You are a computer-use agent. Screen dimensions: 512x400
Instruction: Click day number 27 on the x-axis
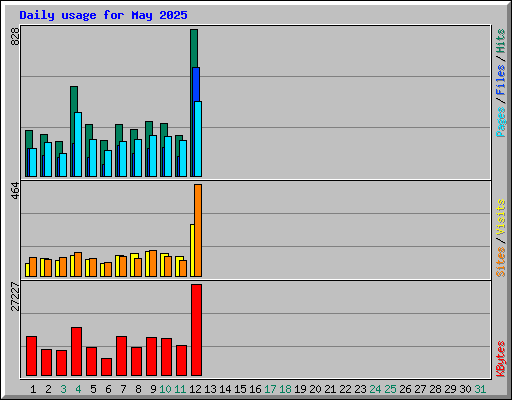pos(420,389)
